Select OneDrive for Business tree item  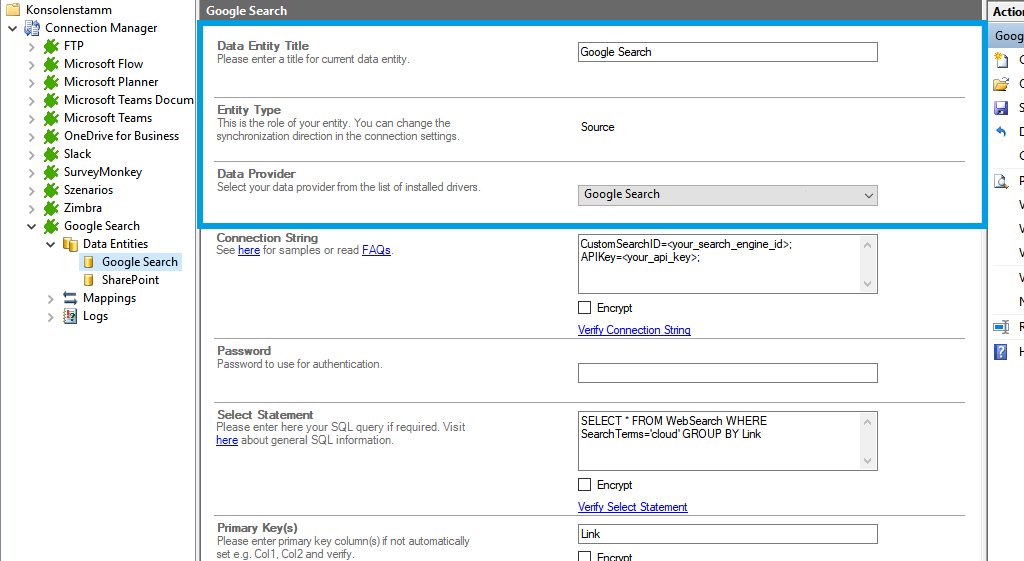click(121, 136)
